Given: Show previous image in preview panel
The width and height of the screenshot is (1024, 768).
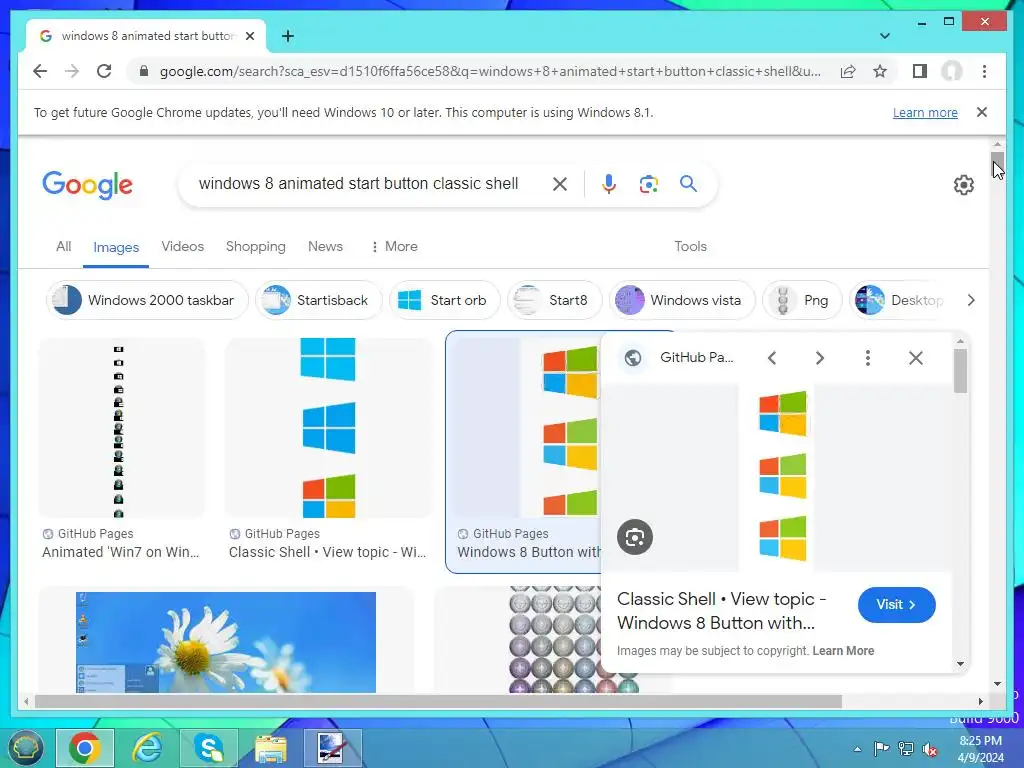Looking at the screenshot, I should tap(772, 358).
